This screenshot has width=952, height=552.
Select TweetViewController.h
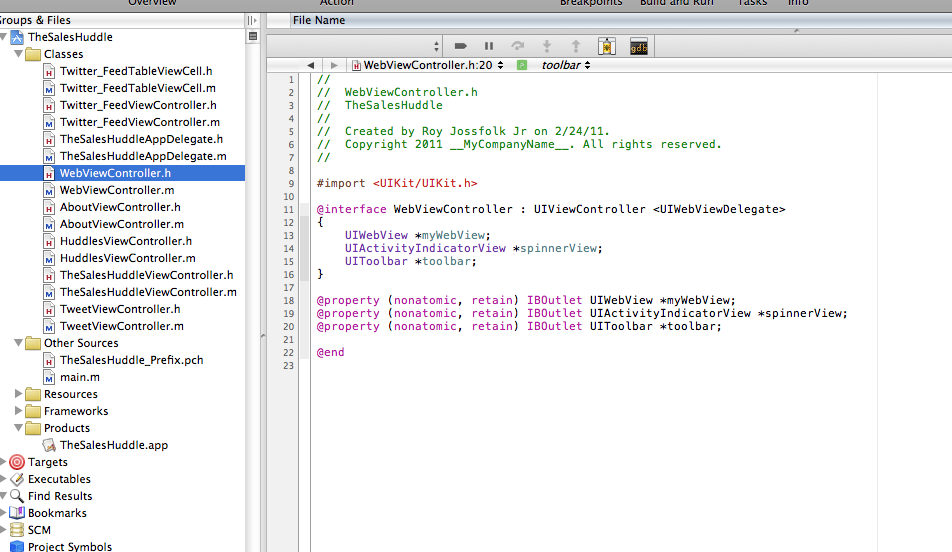pos(120,309)
